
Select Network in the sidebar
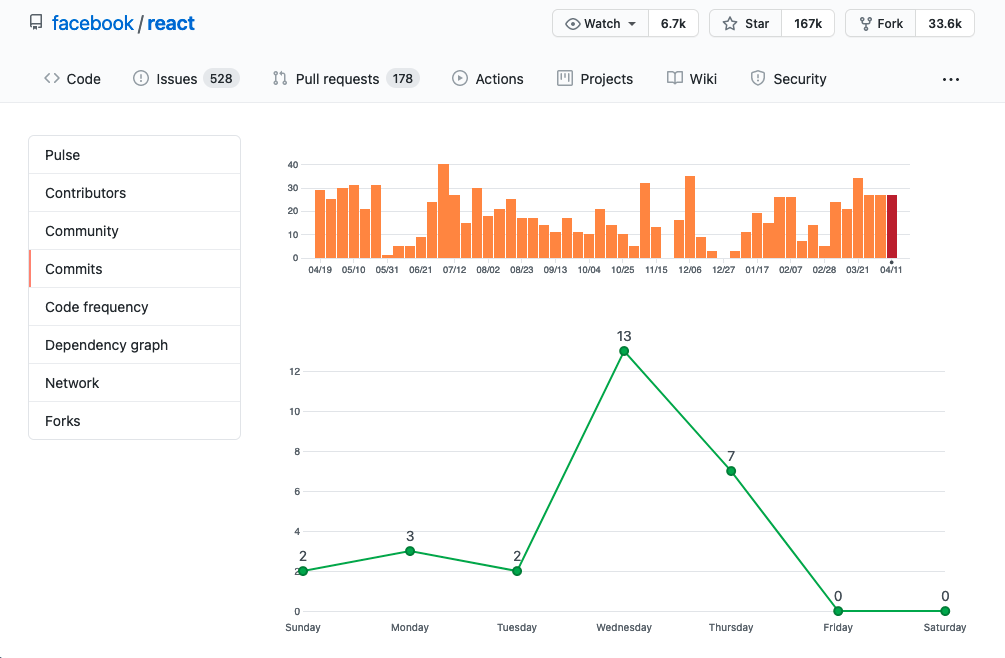[135, 383]
